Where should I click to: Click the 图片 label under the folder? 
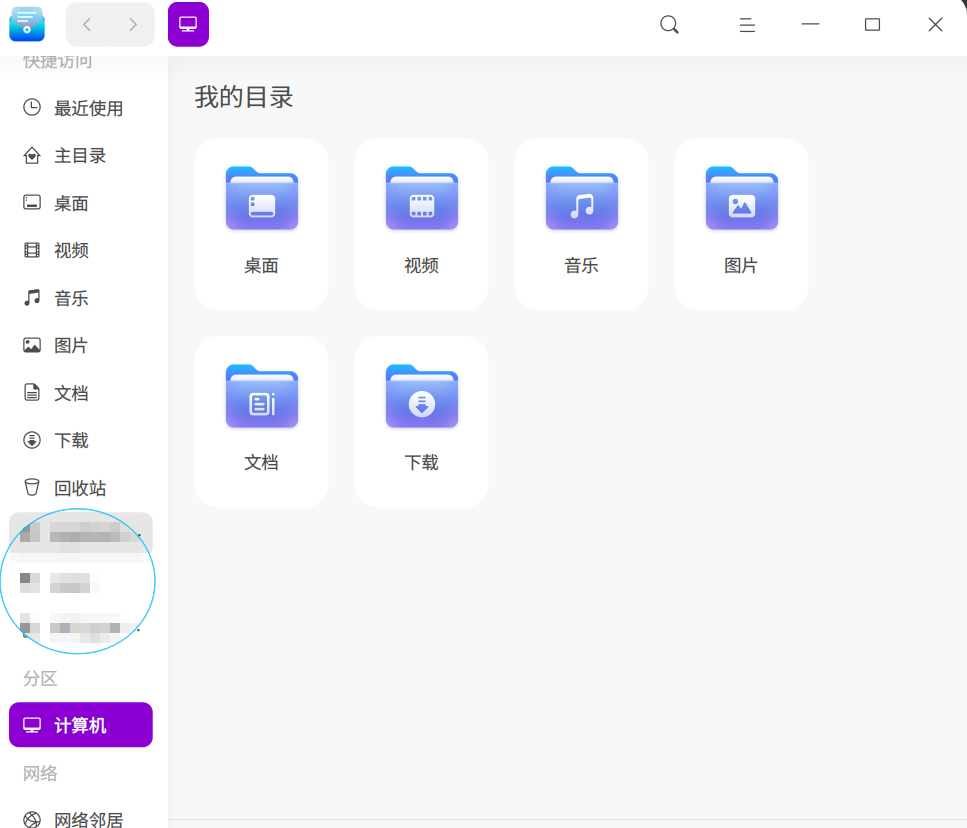coord(741,266)
